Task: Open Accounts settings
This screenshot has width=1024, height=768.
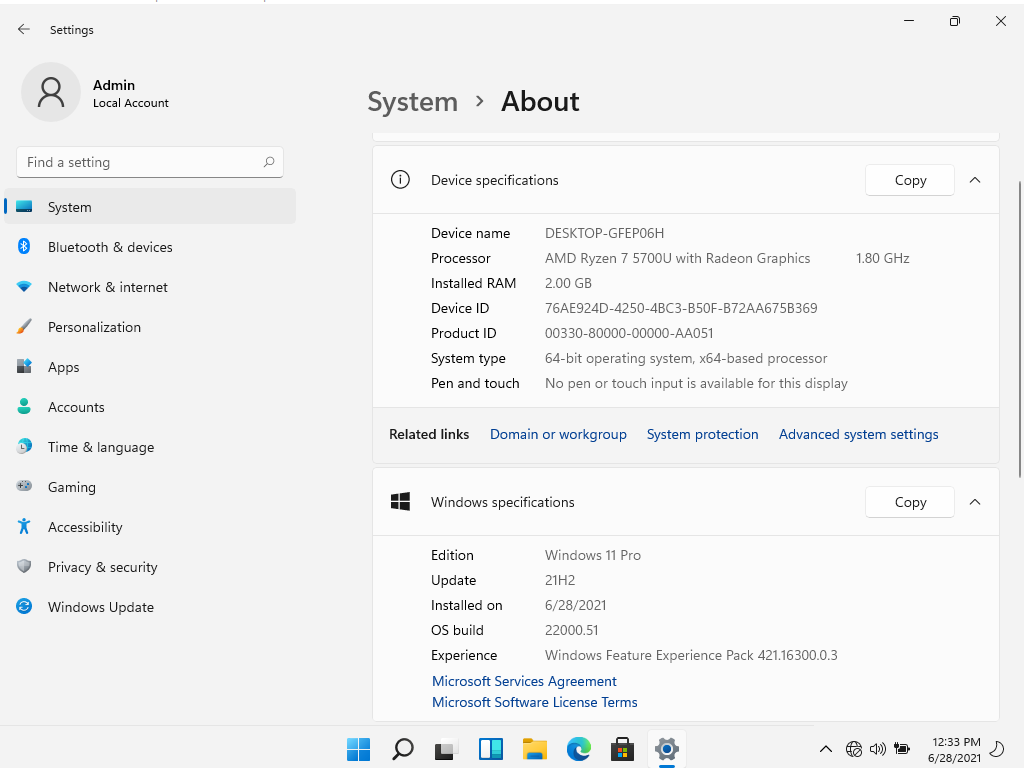Action: point(150,407)
